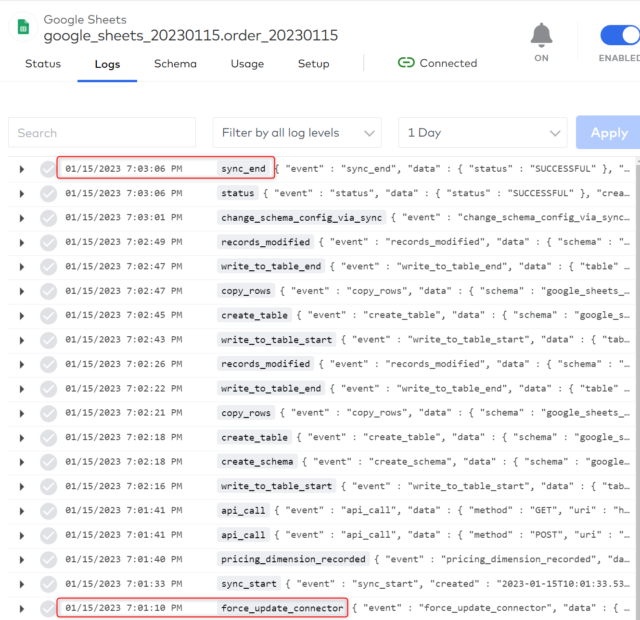640x620 pixels.
Task: Expand the write_to_table_start row at 7:02:16
Action: click(x=22, y=486)
